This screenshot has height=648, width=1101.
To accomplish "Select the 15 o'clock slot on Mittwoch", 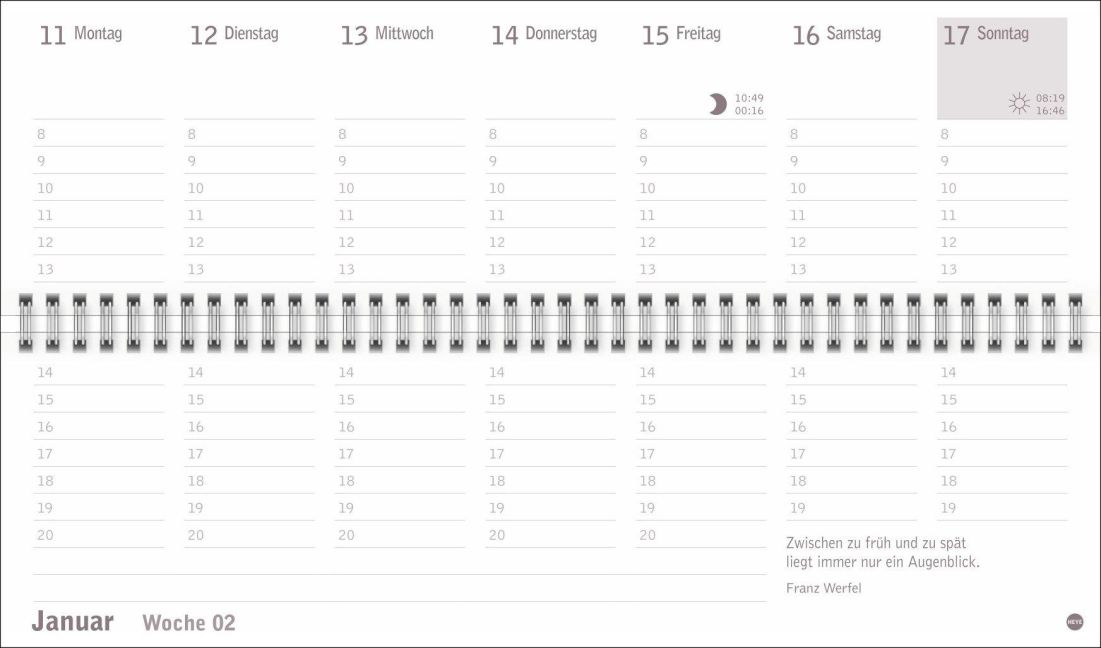I will click(399, 400).
